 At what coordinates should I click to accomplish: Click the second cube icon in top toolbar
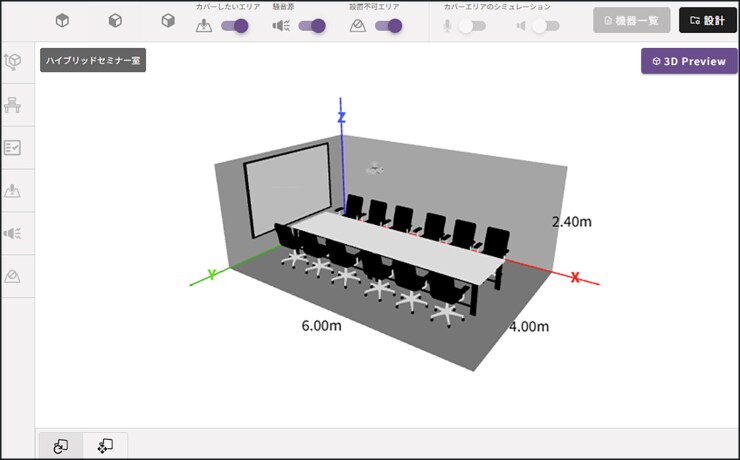[x=115, y=21]
